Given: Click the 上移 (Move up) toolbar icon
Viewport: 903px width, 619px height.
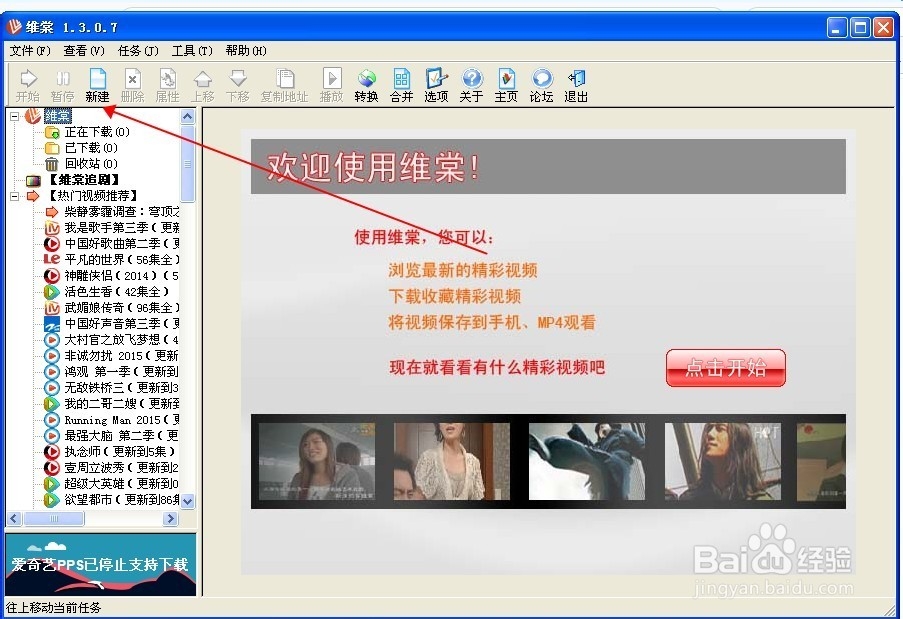Looking at the screenshot, I should point(203,85).
